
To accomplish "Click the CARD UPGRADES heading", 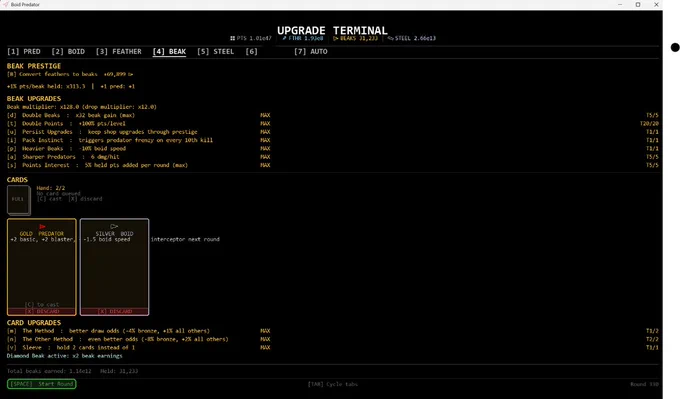I will pyautogui.click(x=34, y=323).
